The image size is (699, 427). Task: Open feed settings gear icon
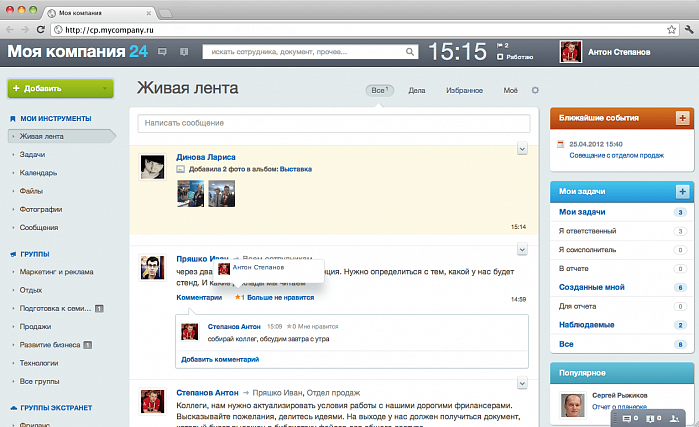click(535, 90)
